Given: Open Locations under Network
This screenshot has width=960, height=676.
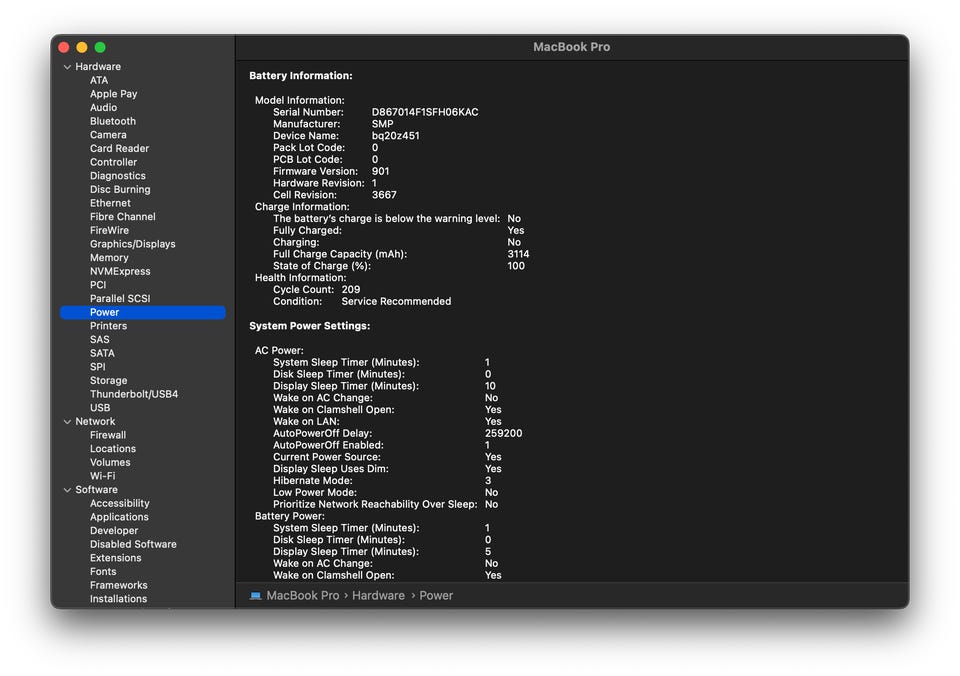Looking at the screenshot, I should [x=113, y=448].
